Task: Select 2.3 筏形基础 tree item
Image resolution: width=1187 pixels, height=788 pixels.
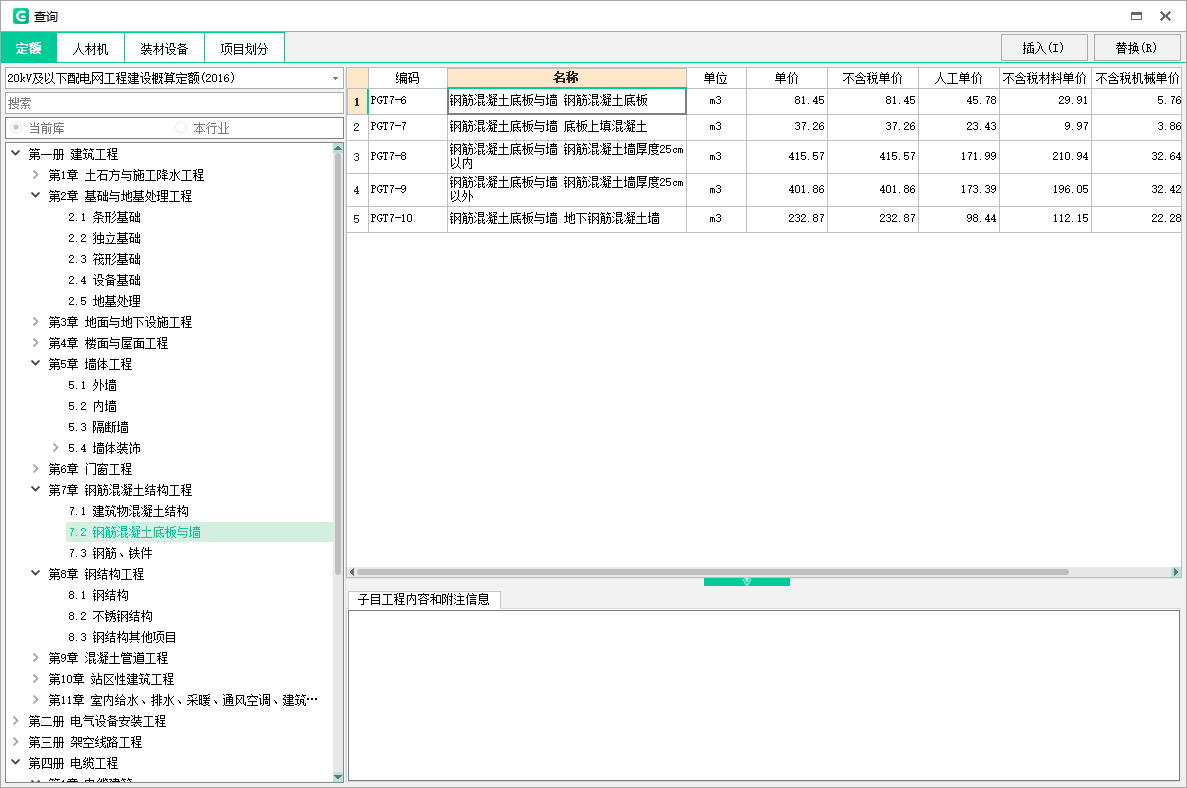Action: click(x=104, y=259)
